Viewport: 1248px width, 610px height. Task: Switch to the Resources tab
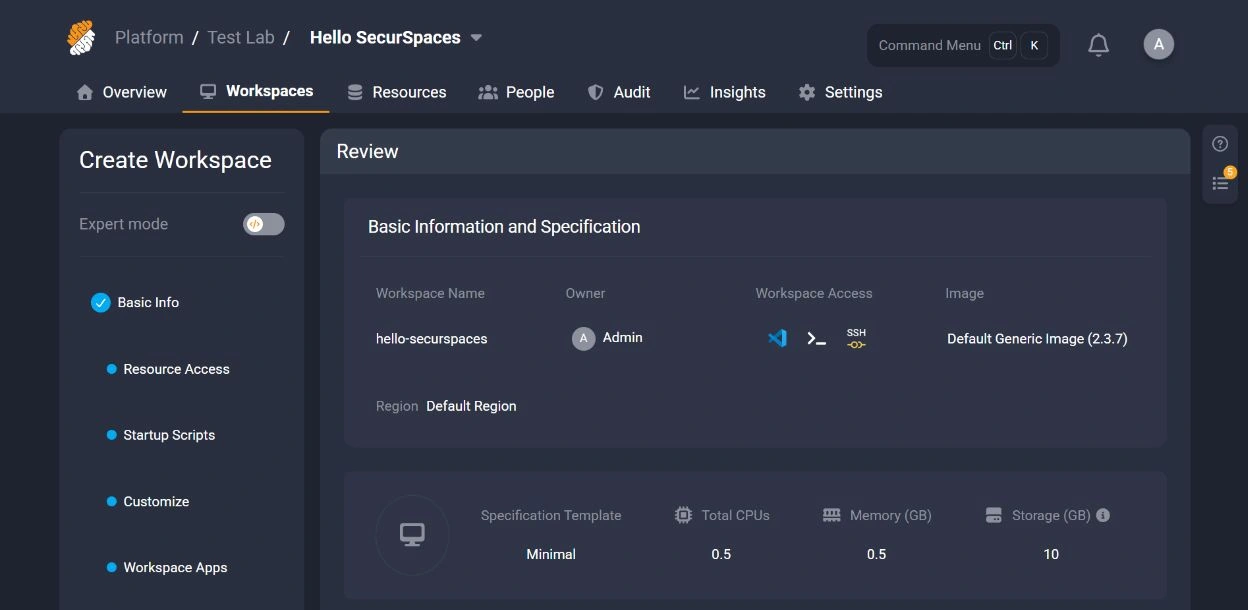pos(397,92)
